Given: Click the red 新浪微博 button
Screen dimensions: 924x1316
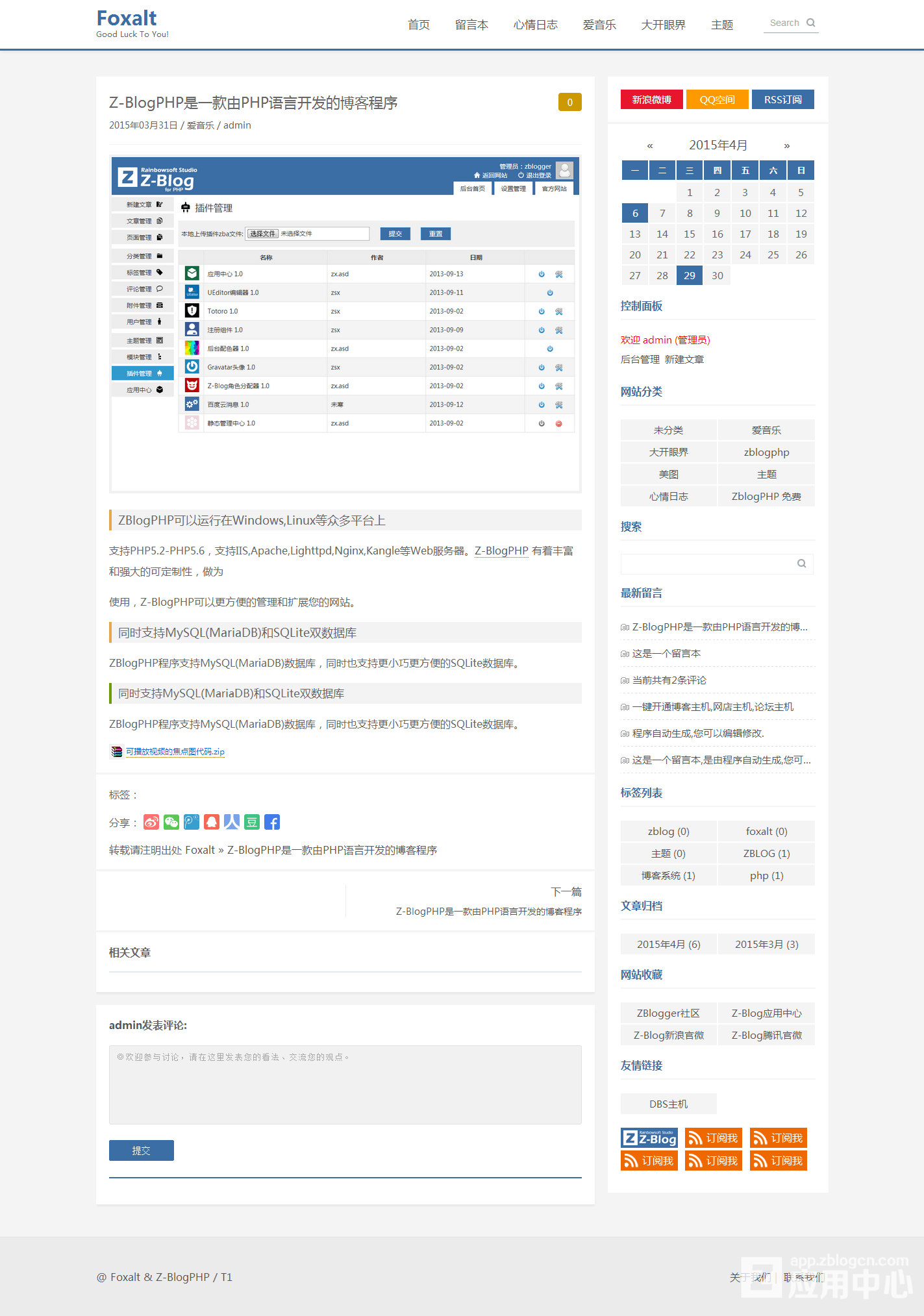Looking at the screenshot, I should [651, 99].
